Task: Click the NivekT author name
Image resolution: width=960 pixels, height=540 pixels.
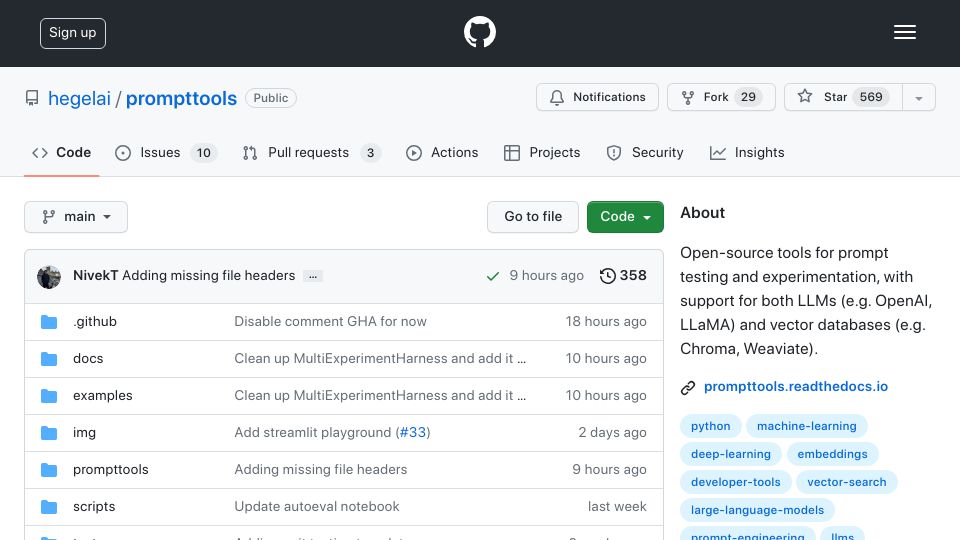Action: (x=96, y=276)
